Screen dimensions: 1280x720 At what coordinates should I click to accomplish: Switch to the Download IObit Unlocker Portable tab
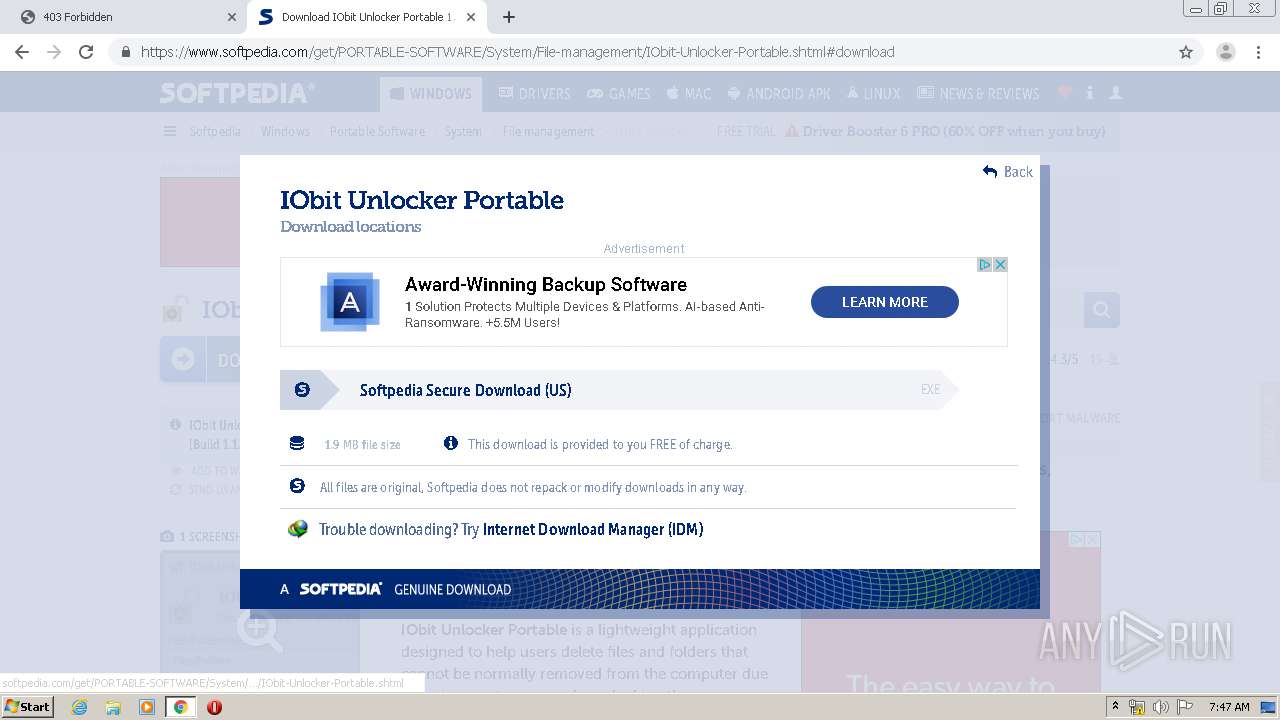[x=367, y=17]
